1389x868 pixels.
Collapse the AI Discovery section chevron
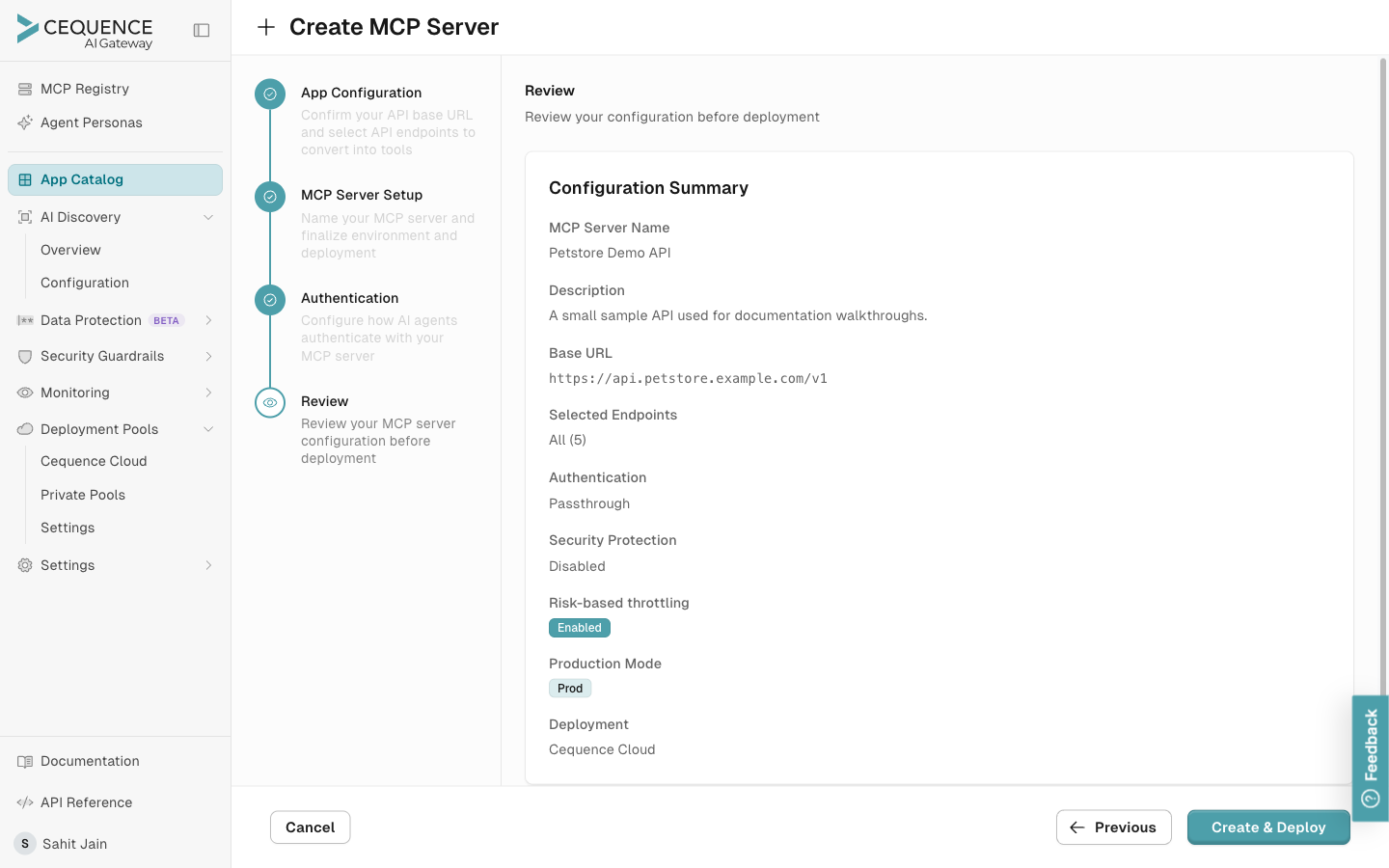208,217
